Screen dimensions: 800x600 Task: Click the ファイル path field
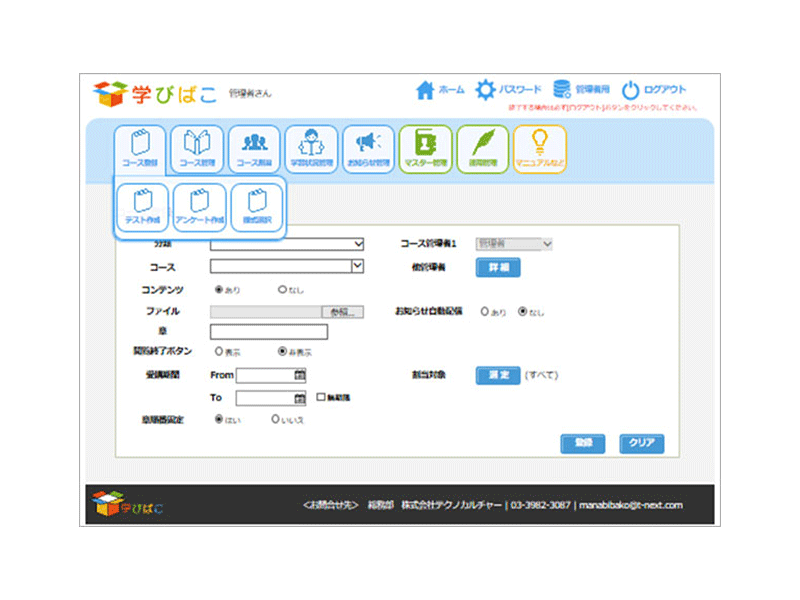[x=266, y=312]
